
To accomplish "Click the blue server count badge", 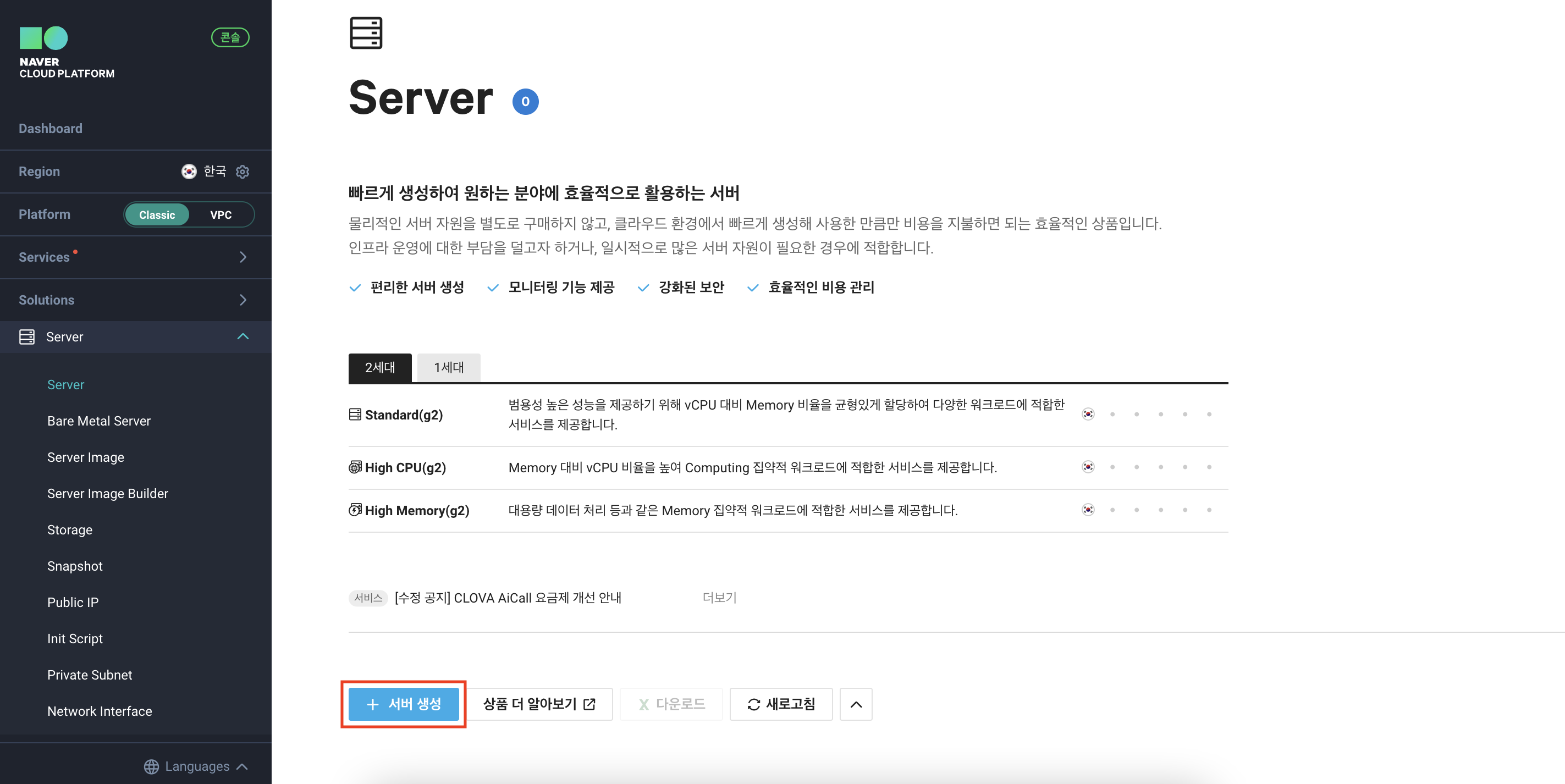I will click(525, 101).
